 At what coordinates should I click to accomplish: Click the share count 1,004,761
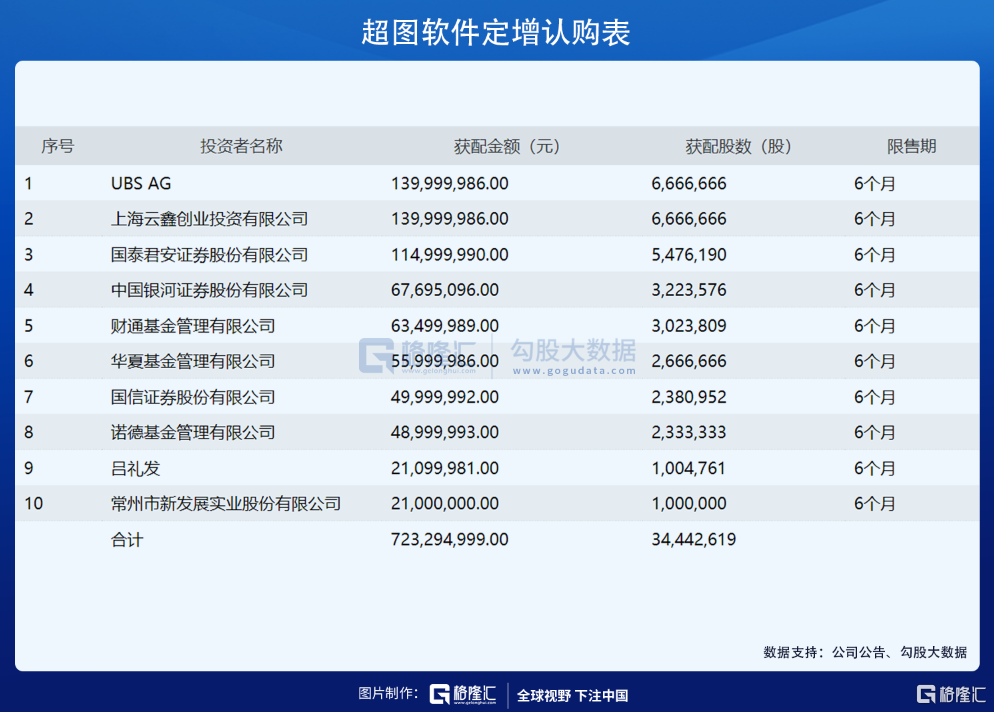click(688, 469)
